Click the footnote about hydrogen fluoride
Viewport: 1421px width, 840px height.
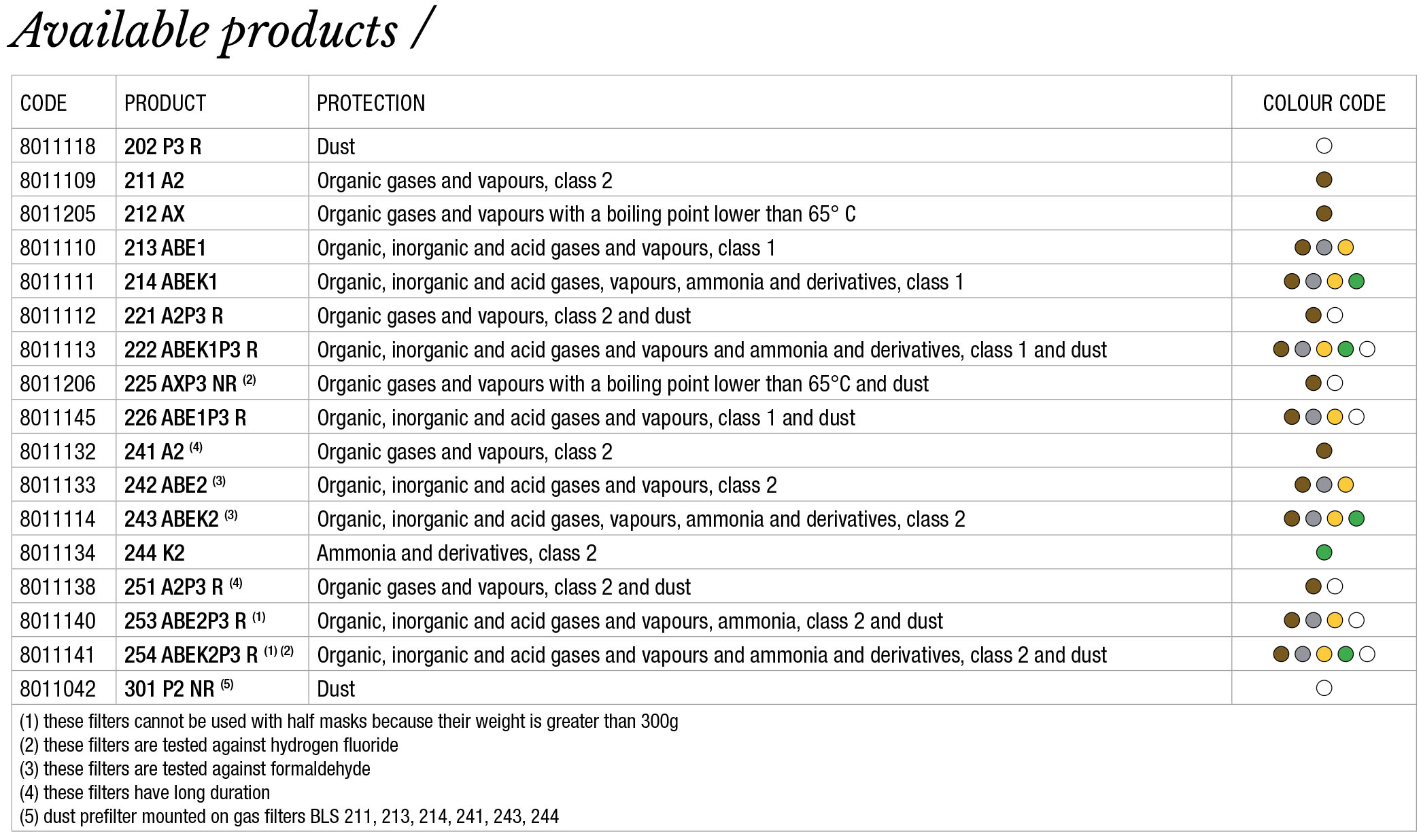(x=209, y=745)
